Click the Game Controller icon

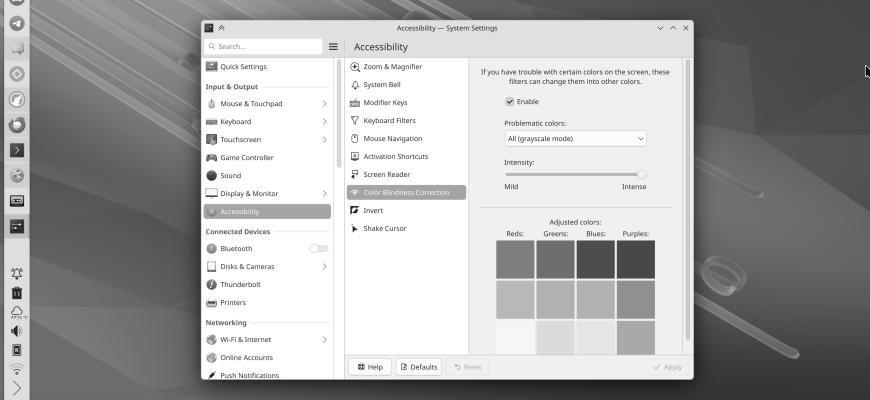click(212, 158)
